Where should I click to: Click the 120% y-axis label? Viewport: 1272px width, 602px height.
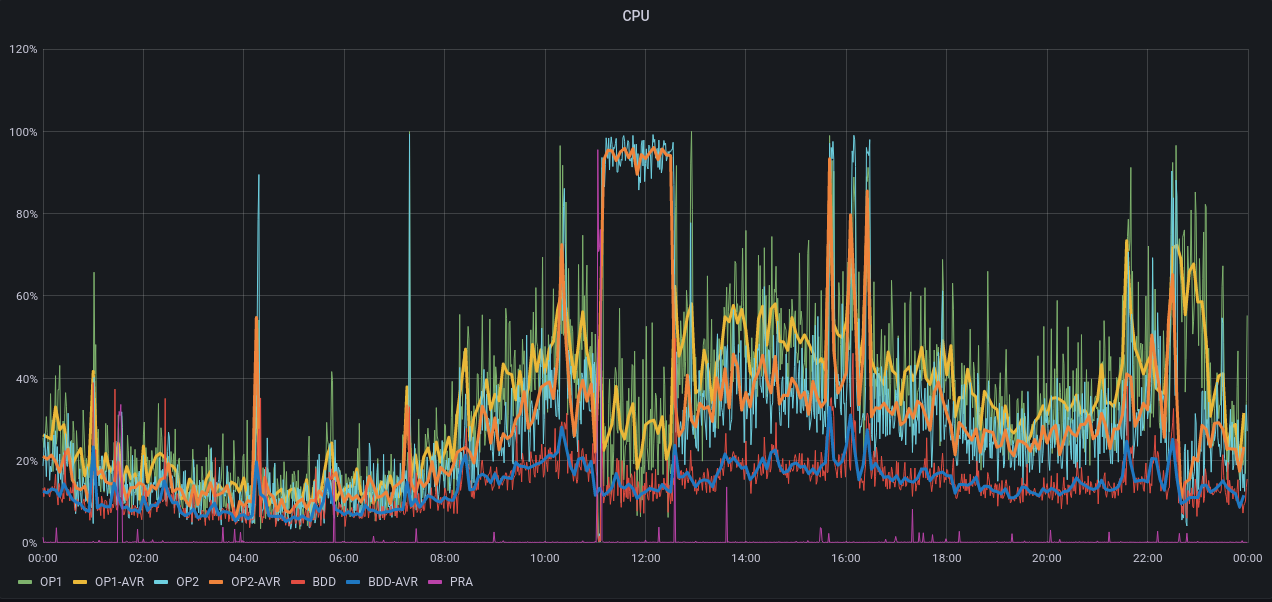coord(23,49)
